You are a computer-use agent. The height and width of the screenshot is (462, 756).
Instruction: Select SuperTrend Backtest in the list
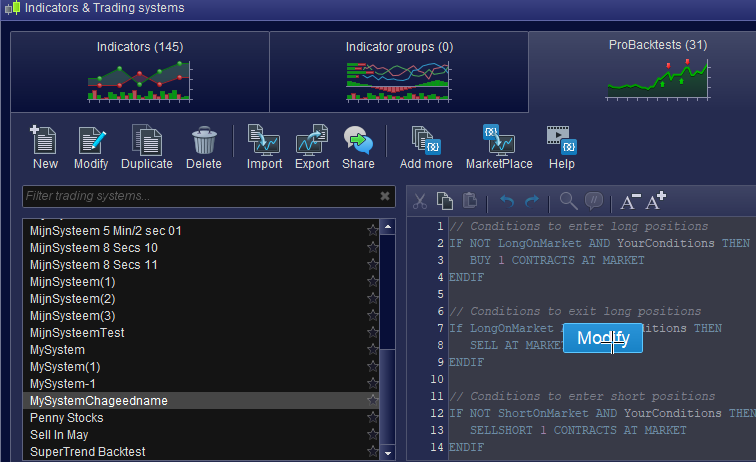(x=201, y=451)
